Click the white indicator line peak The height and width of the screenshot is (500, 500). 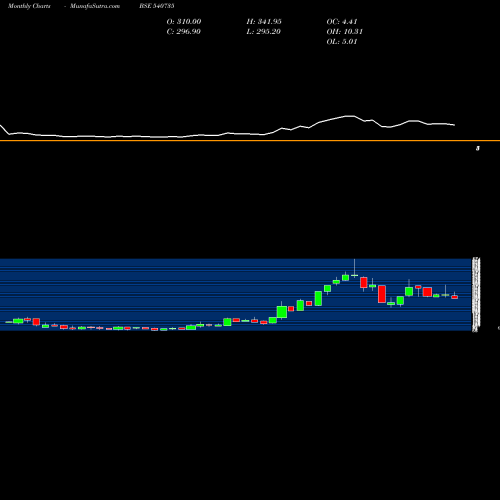coord(350,116)
